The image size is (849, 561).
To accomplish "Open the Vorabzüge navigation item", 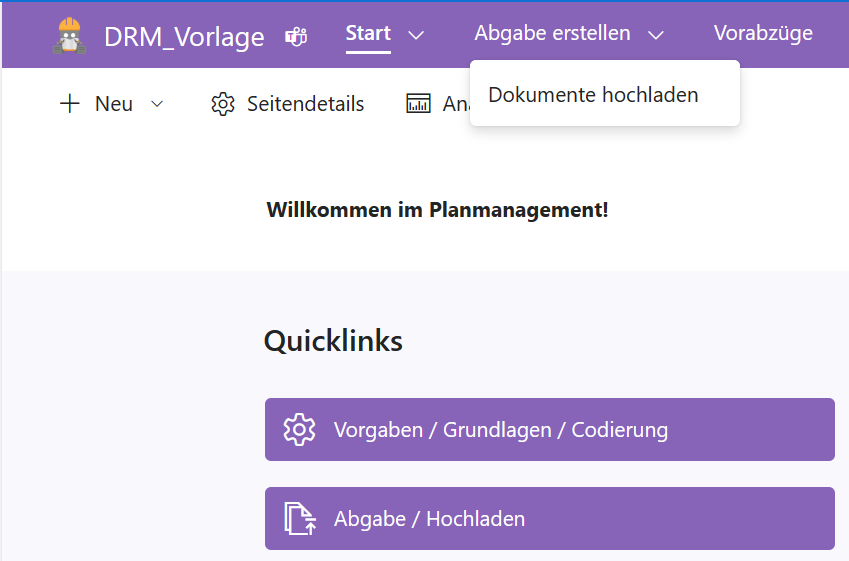I will (x=763, y=34).
